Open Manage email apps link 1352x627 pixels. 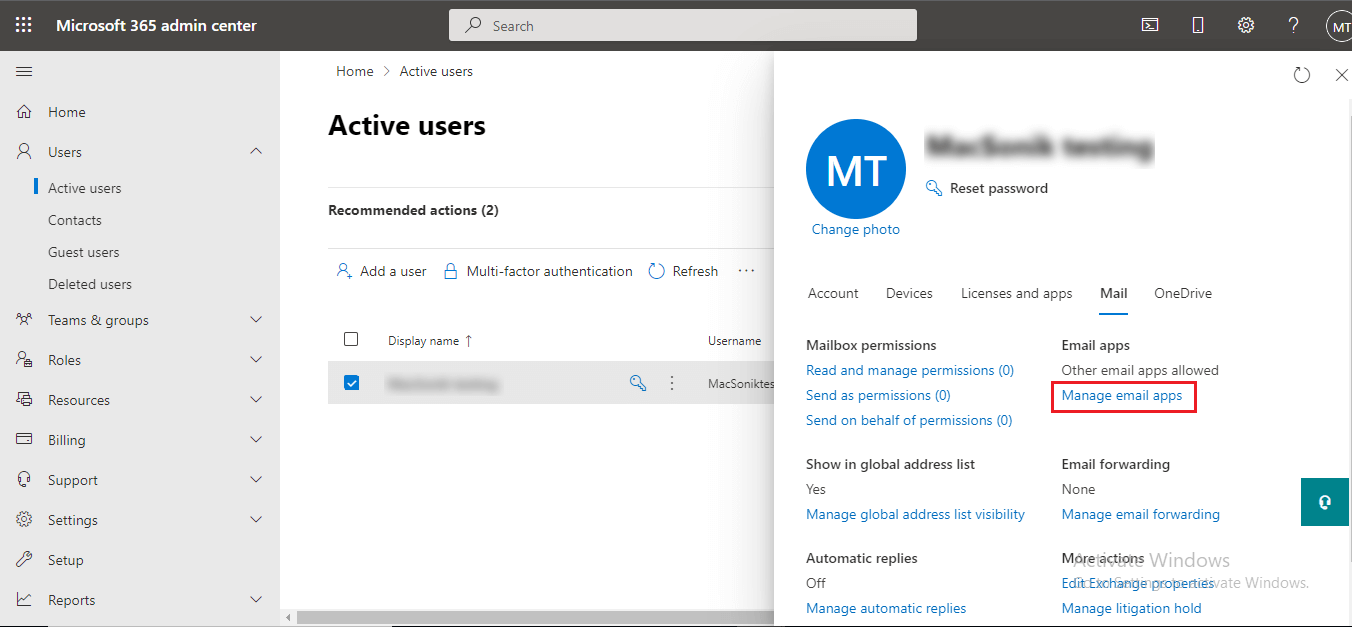point(1122,395)
